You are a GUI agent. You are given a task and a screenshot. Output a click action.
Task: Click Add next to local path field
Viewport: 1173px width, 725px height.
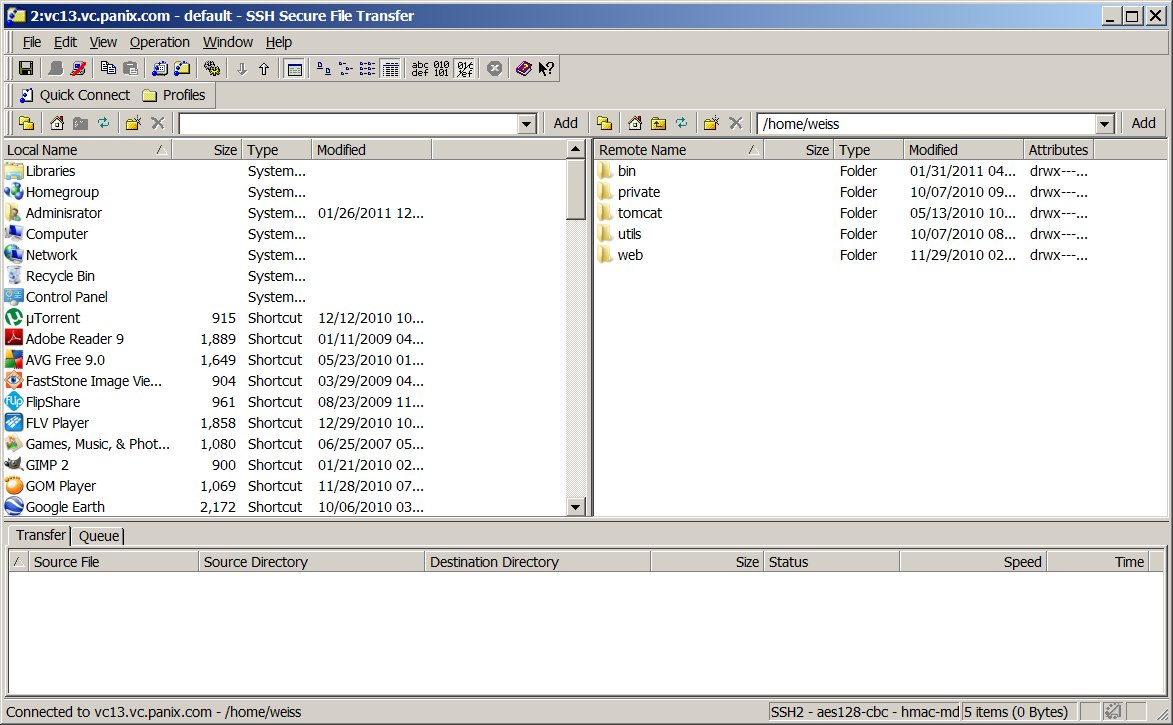pos(566,123)
